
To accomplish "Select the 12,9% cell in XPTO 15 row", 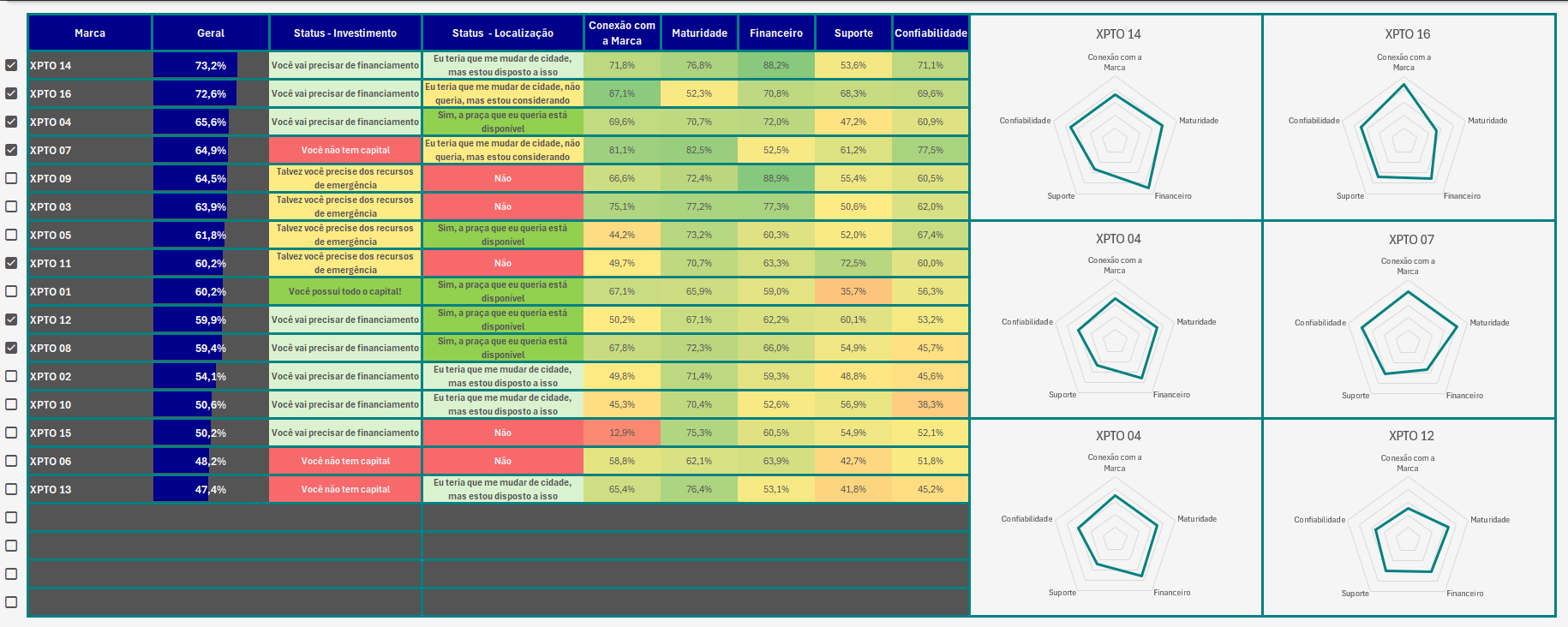I will [622, 433].
